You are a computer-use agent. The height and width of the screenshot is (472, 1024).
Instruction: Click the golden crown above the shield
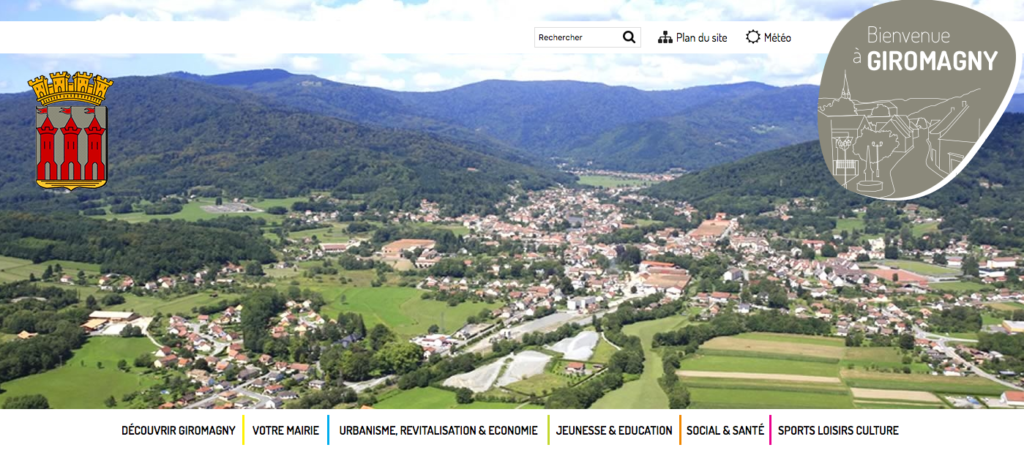pyautogui.click(x=71, y=88)
